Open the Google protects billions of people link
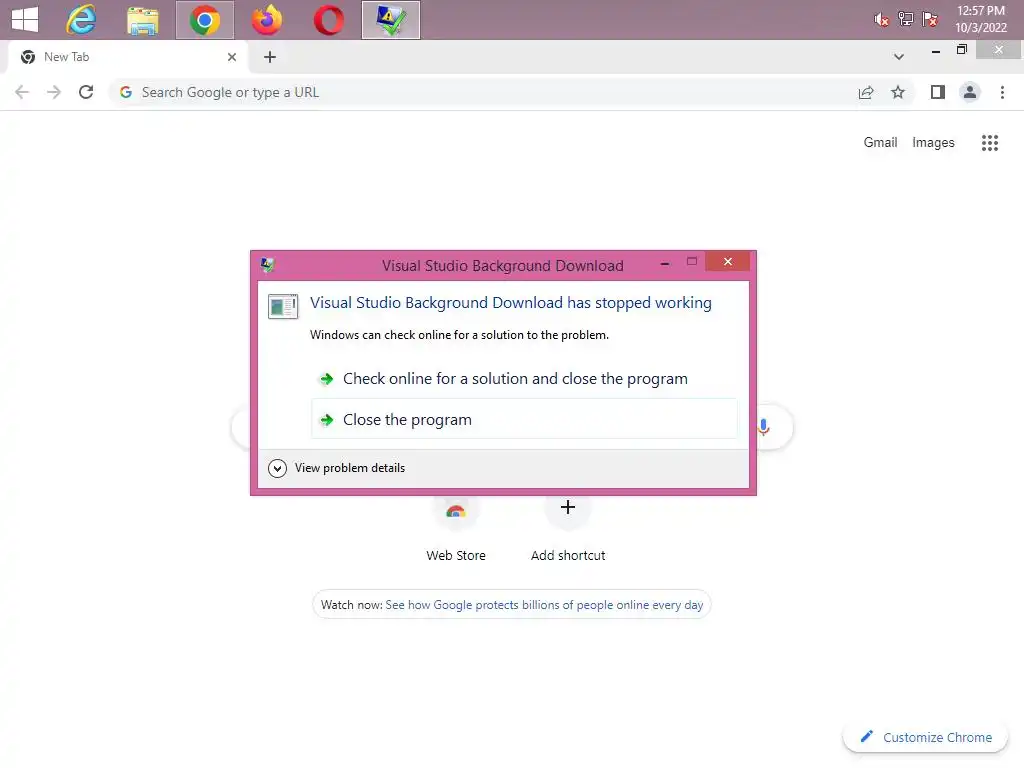Viewport: 1024px width, 768px height. 544,605
